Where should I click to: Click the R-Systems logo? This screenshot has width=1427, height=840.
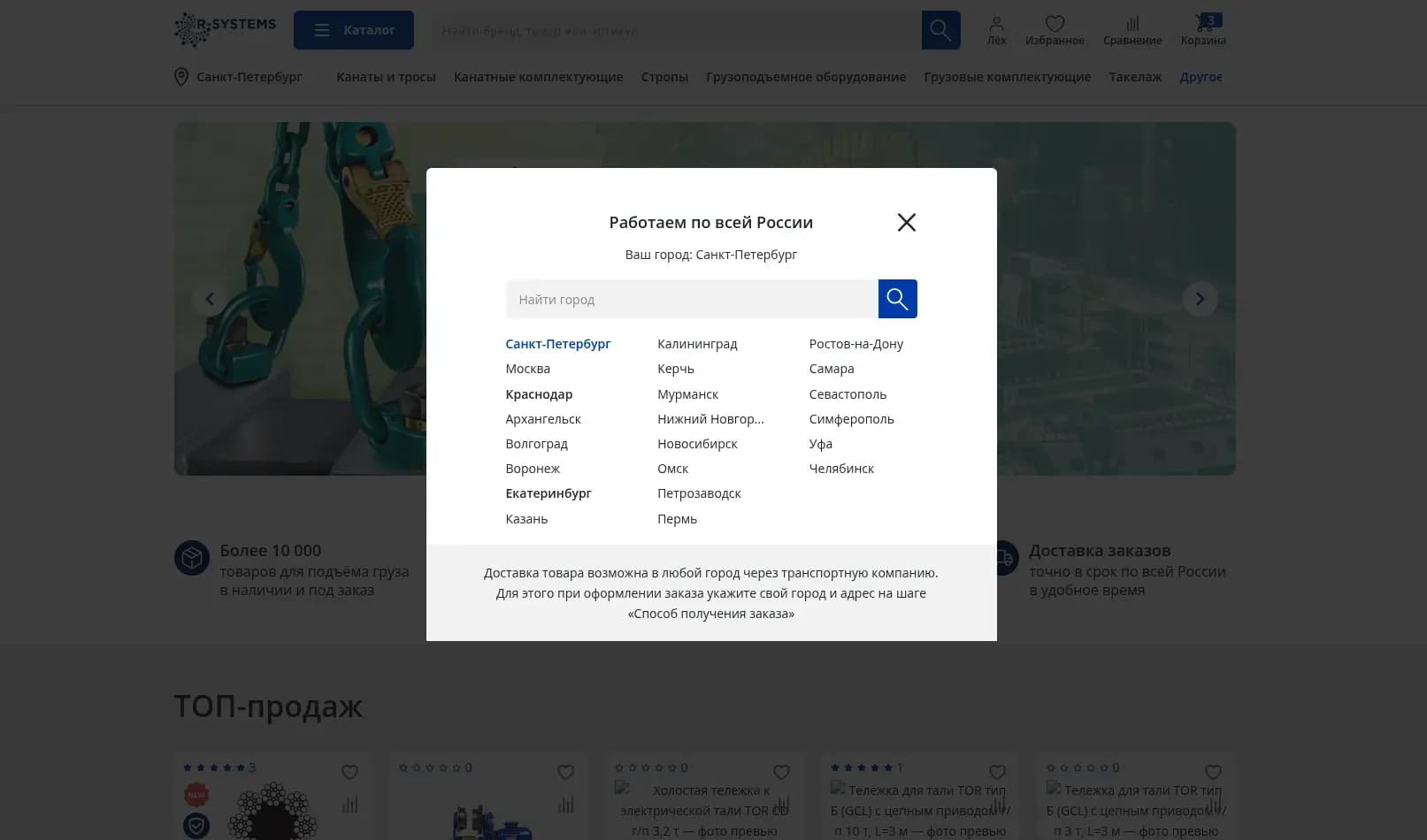coord(226,29)
